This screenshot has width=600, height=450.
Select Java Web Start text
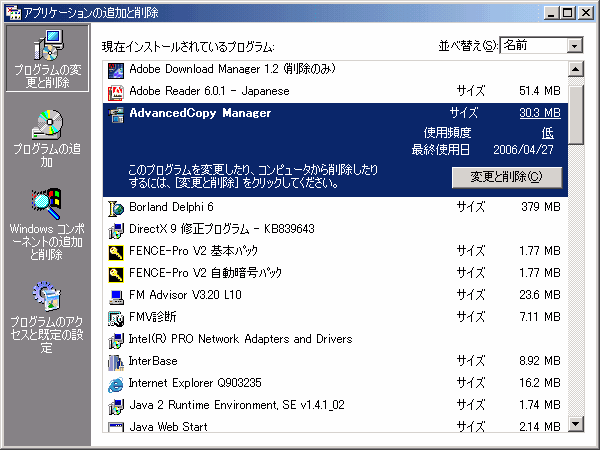168,427
